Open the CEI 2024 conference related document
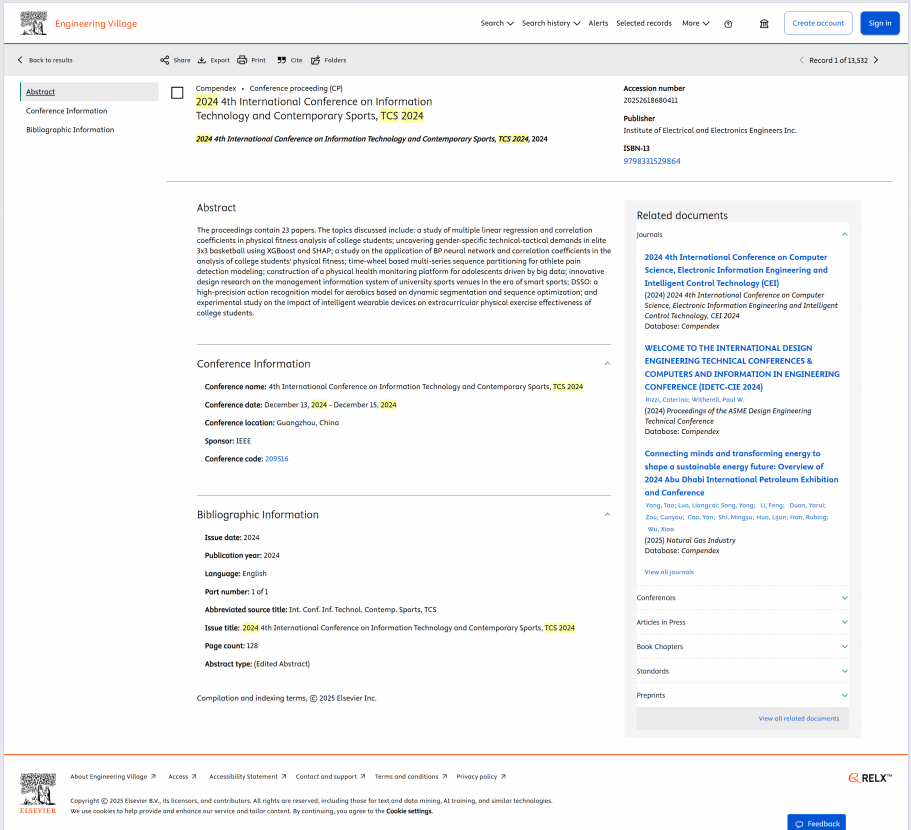This screenshot has height=830, width=911. click(x=736, y=270)
